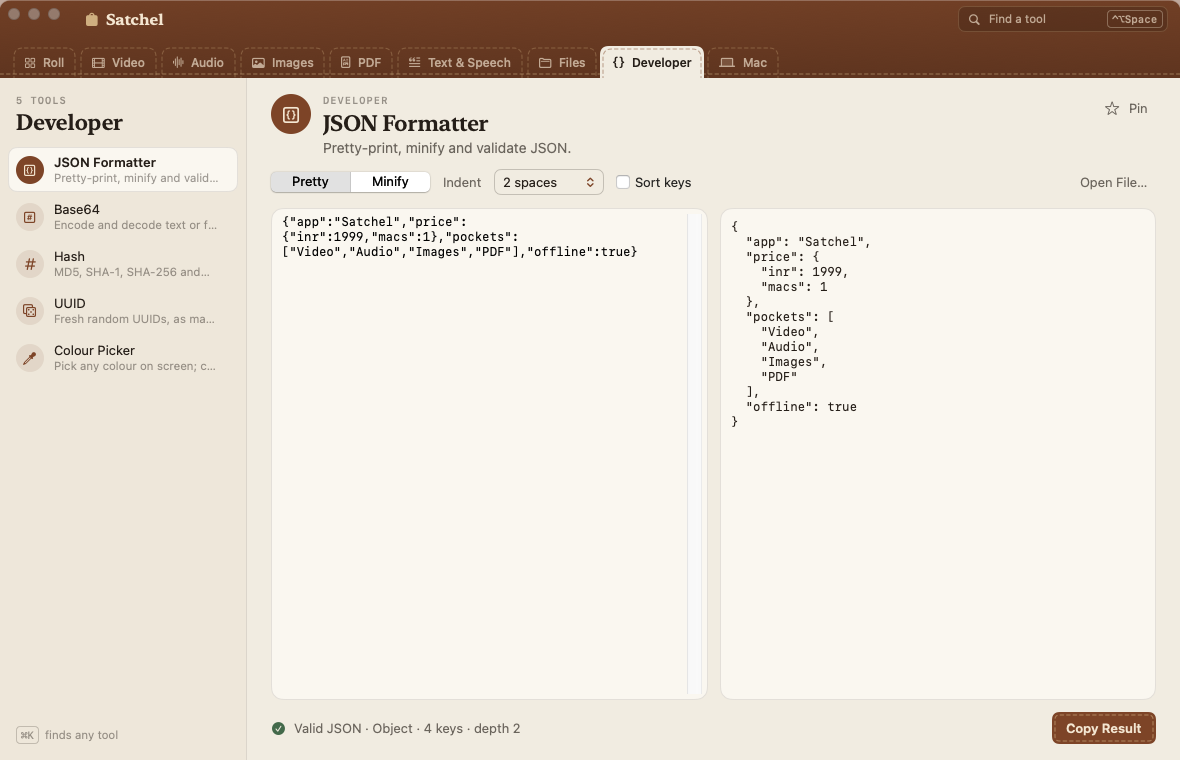Viewport: 1180px width, 760px height.
Task: Click the Roll tab grid icon
Action: pos(30,63)
